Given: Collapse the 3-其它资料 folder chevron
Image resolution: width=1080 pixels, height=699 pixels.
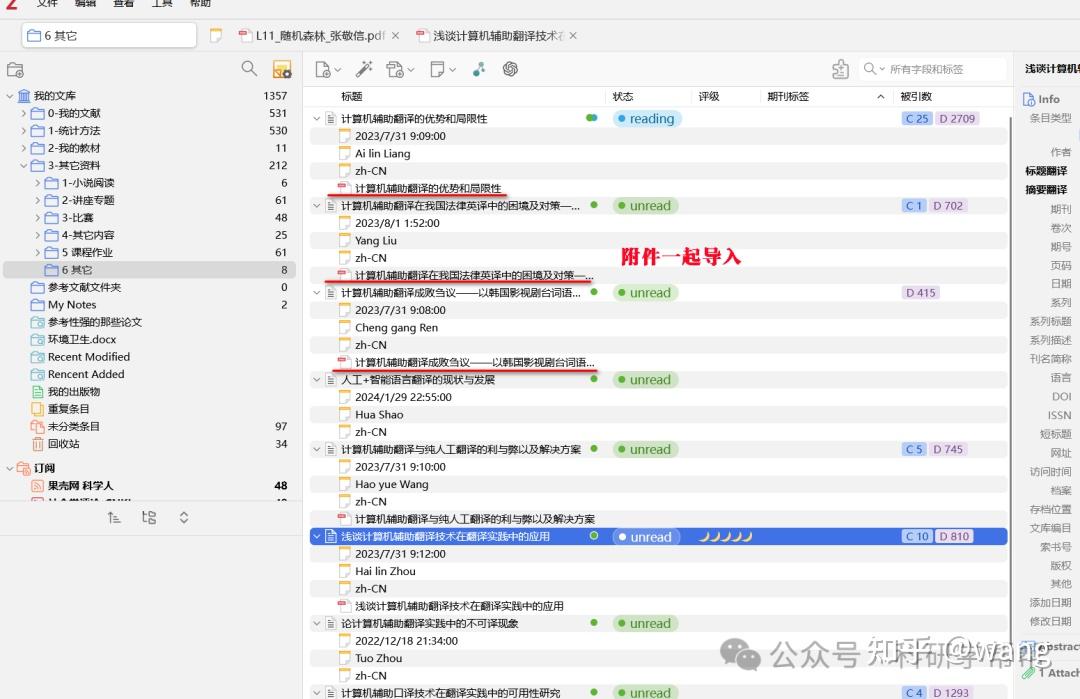Looking at the screenshot, I should point(22,165).
